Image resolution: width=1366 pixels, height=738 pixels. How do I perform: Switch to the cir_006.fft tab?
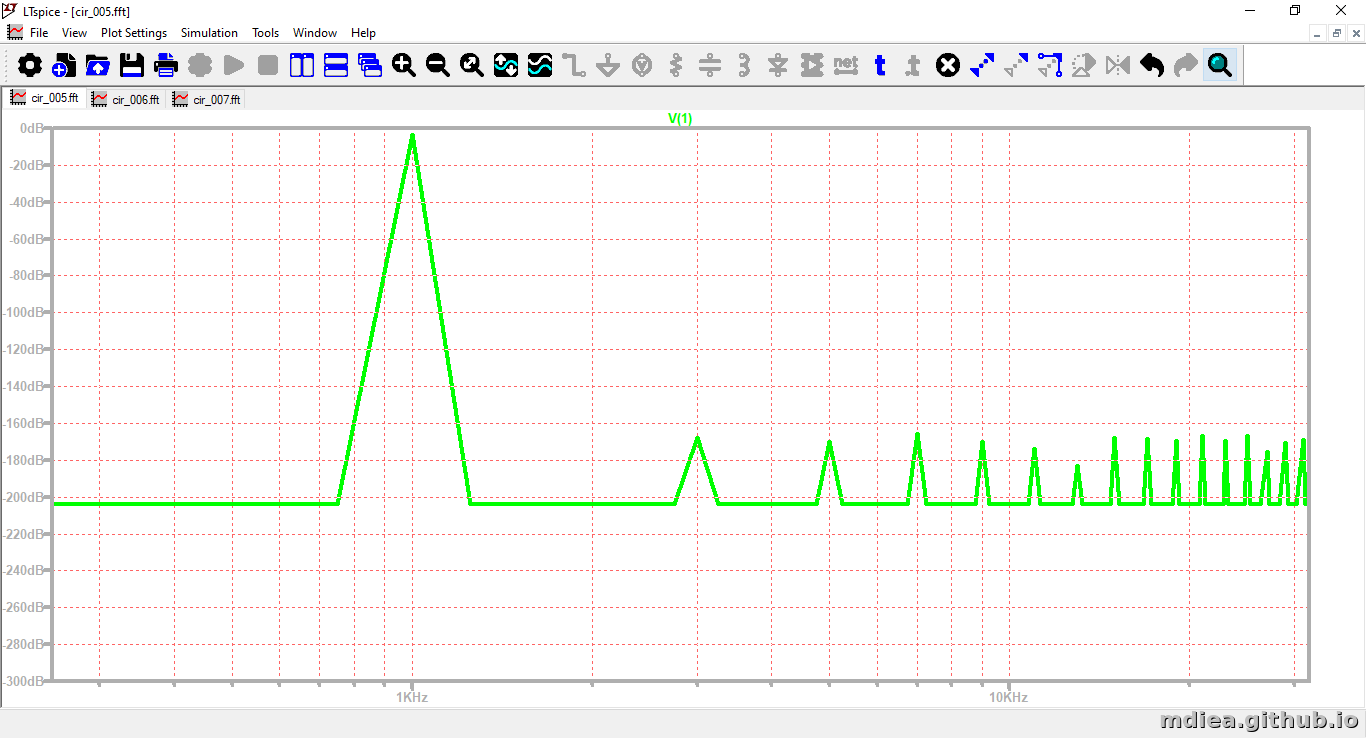126,99
